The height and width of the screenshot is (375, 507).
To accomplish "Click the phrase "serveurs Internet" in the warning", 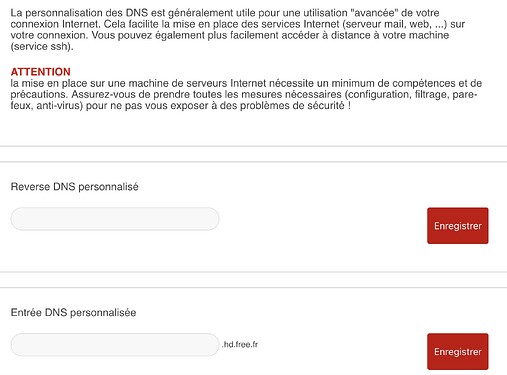I will tap(226, 83).
